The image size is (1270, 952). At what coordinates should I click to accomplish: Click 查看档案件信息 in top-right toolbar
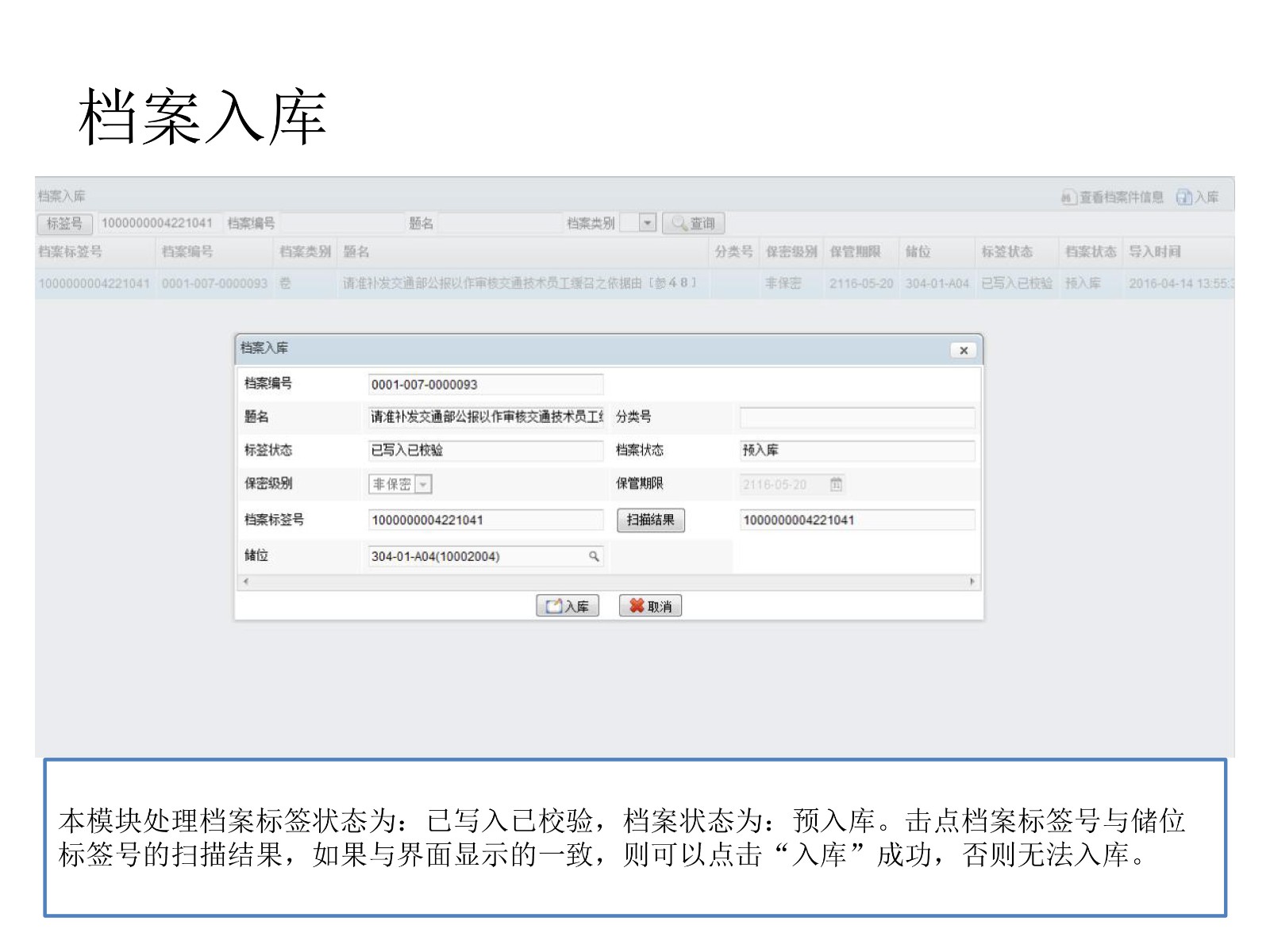click(1113, 197)
